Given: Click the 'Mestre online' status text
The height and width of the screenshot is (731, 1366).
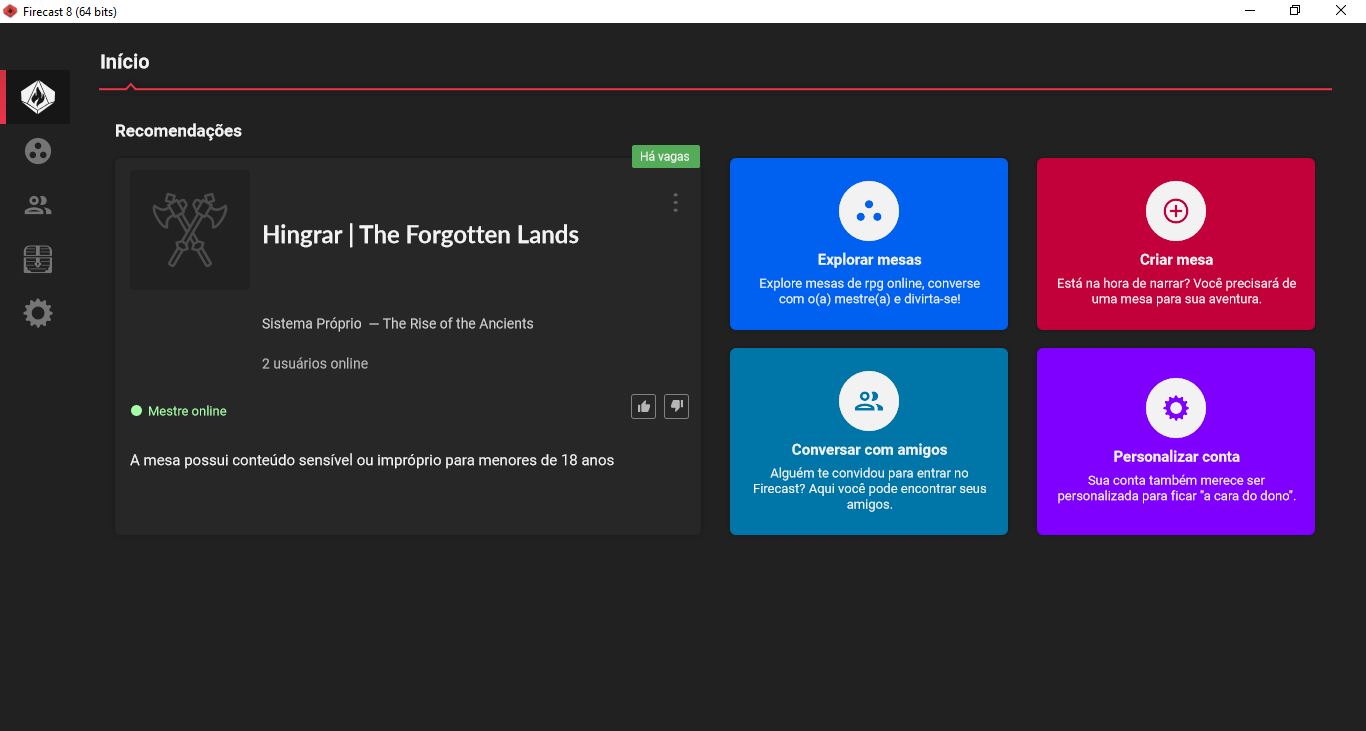Looking at the screenshot, I should coord(187,411).
